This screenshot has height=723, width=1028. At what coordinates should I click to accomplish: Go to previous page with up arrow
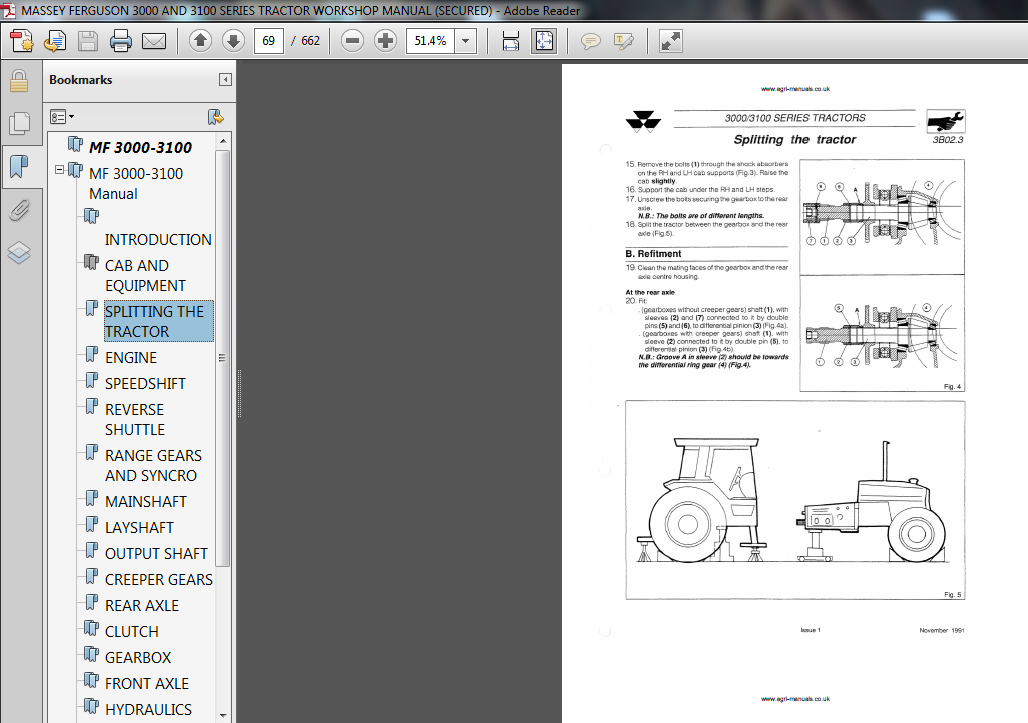201,41
